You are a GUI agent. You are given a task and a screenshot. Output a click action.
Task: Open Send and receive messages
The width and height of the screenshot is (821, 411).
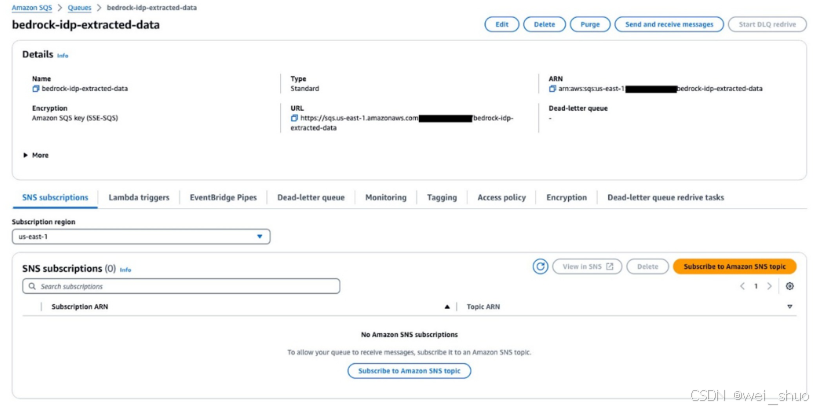[x=669, y=25]
